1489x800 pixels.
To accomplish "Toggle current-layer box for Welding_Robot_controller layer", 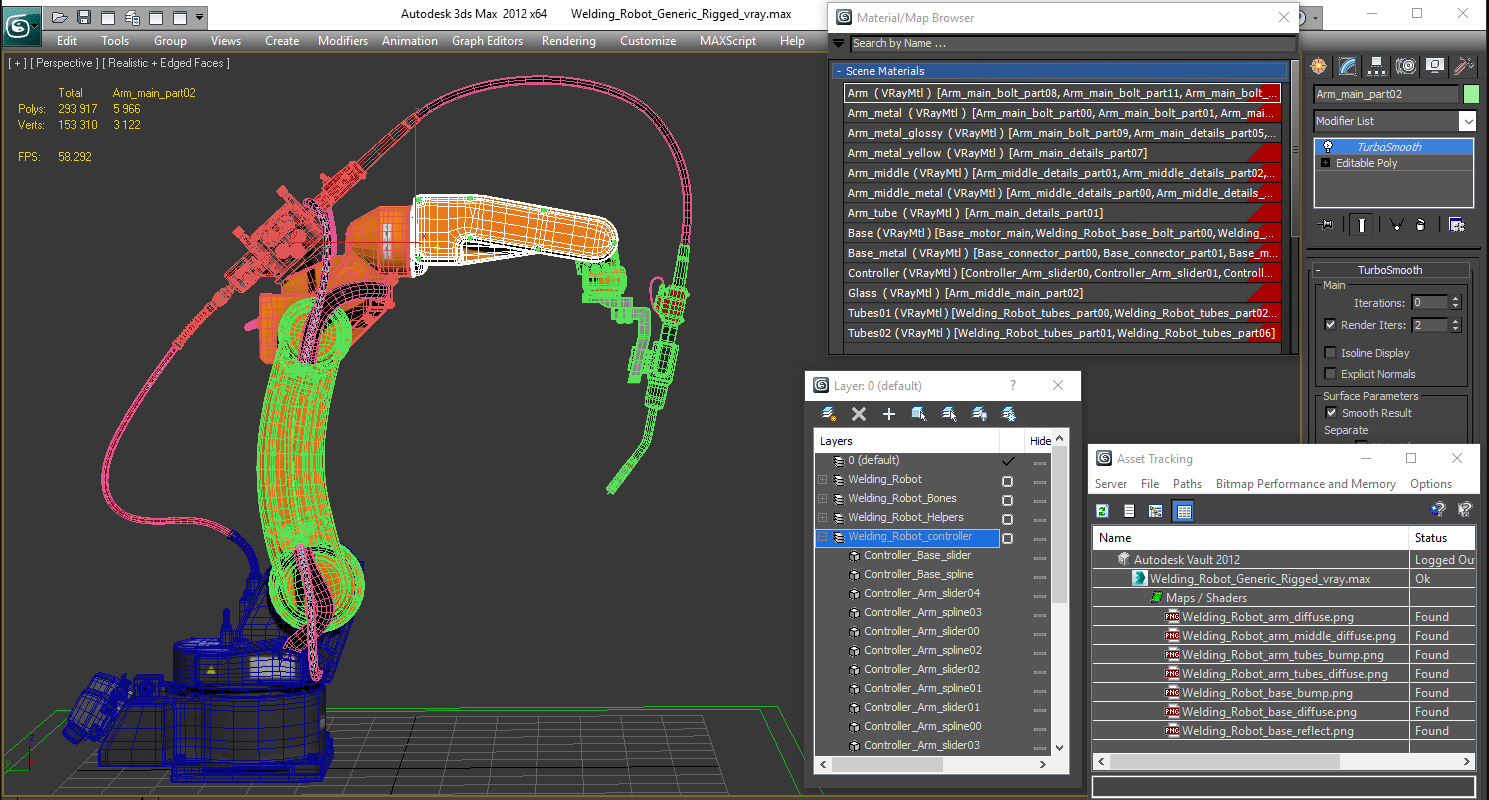I will pos(1007,538).
